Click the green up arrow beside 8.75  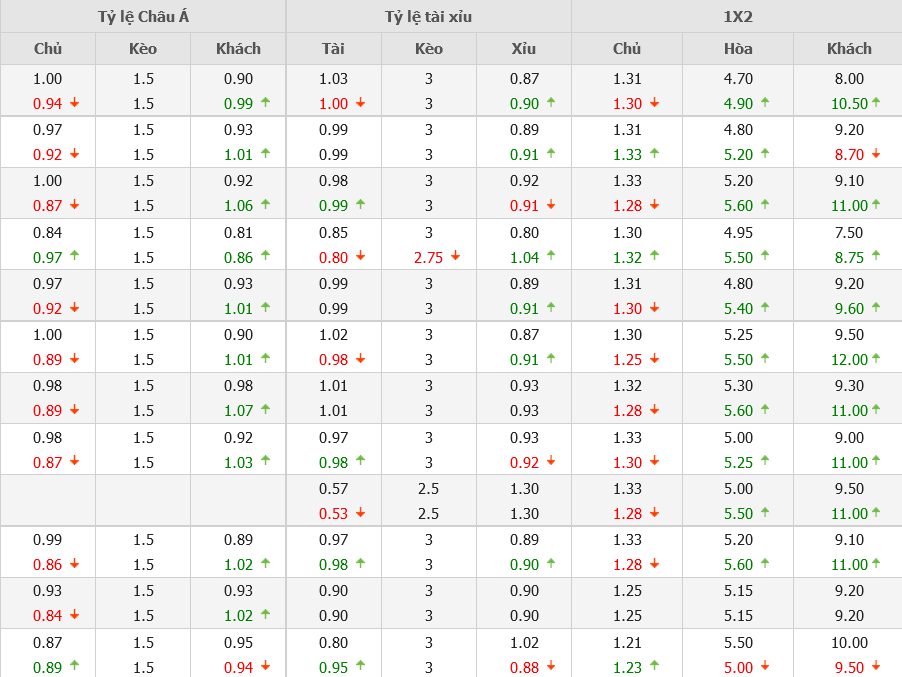click(876, 256)
